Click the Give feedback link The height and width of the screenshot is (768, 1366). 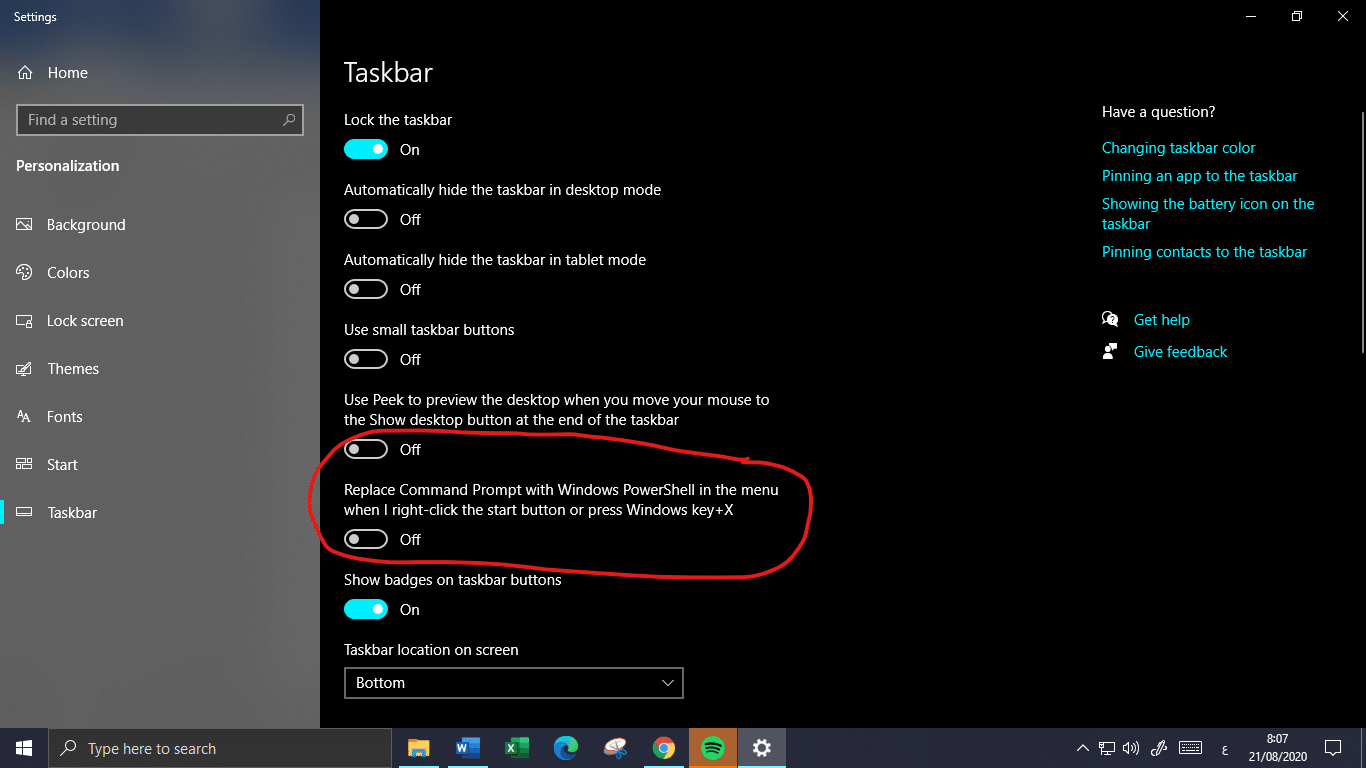point(1180,352)
